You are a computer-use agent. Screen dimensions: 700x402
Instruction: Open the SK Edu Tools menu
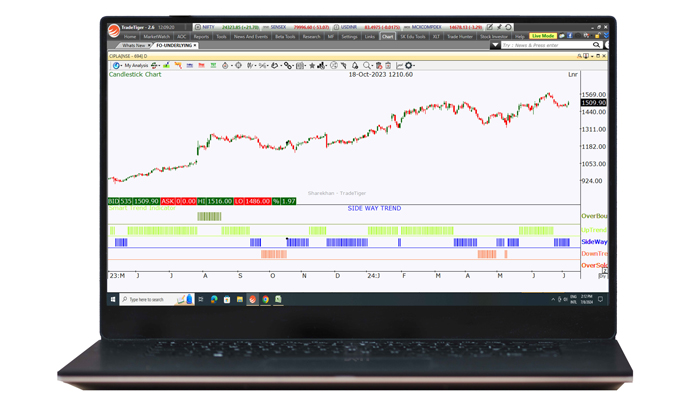[x=413, y=37]
